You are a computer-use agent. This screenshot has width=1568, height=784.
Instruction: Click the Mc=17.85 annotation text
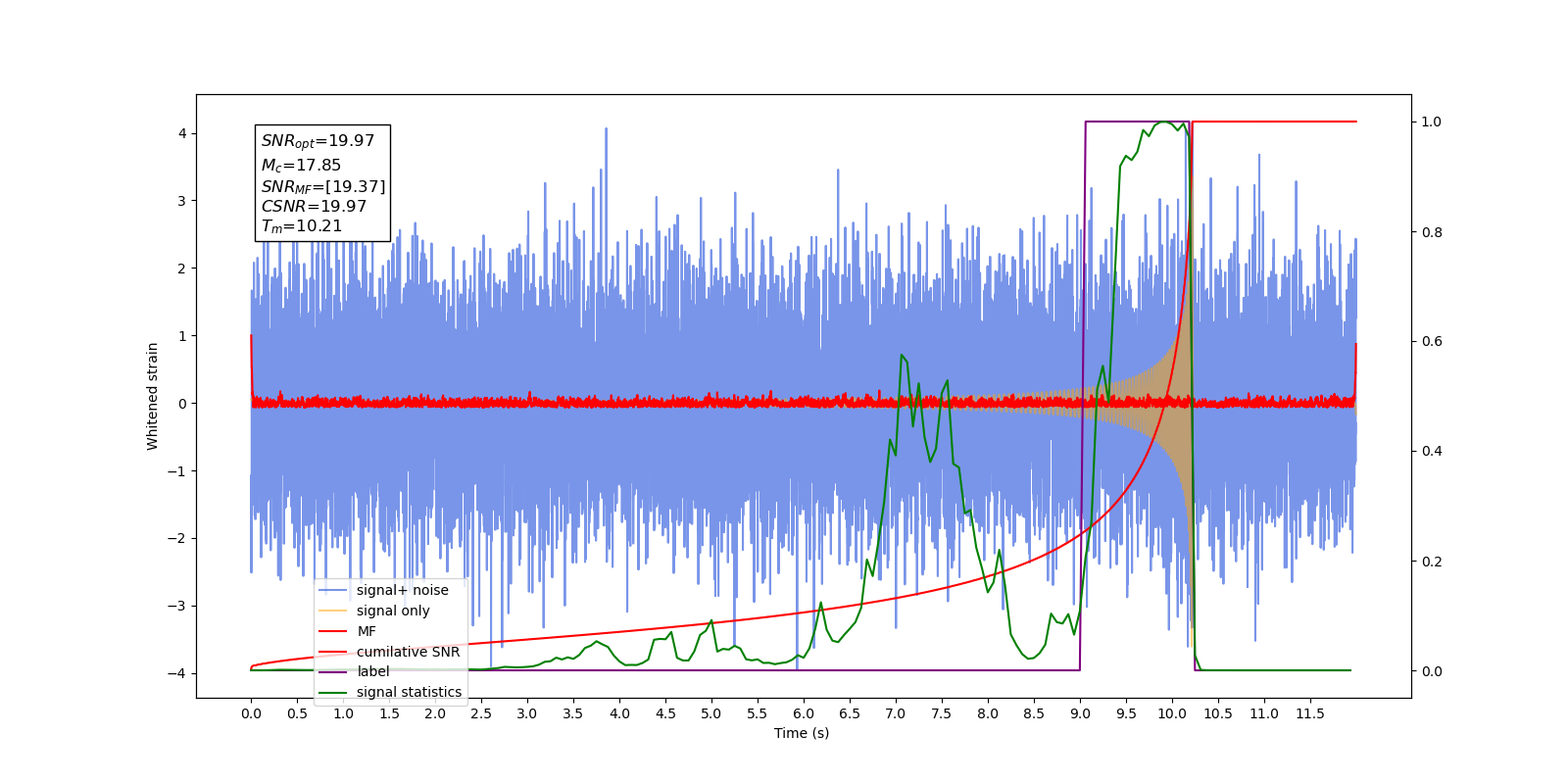(301, 166)
